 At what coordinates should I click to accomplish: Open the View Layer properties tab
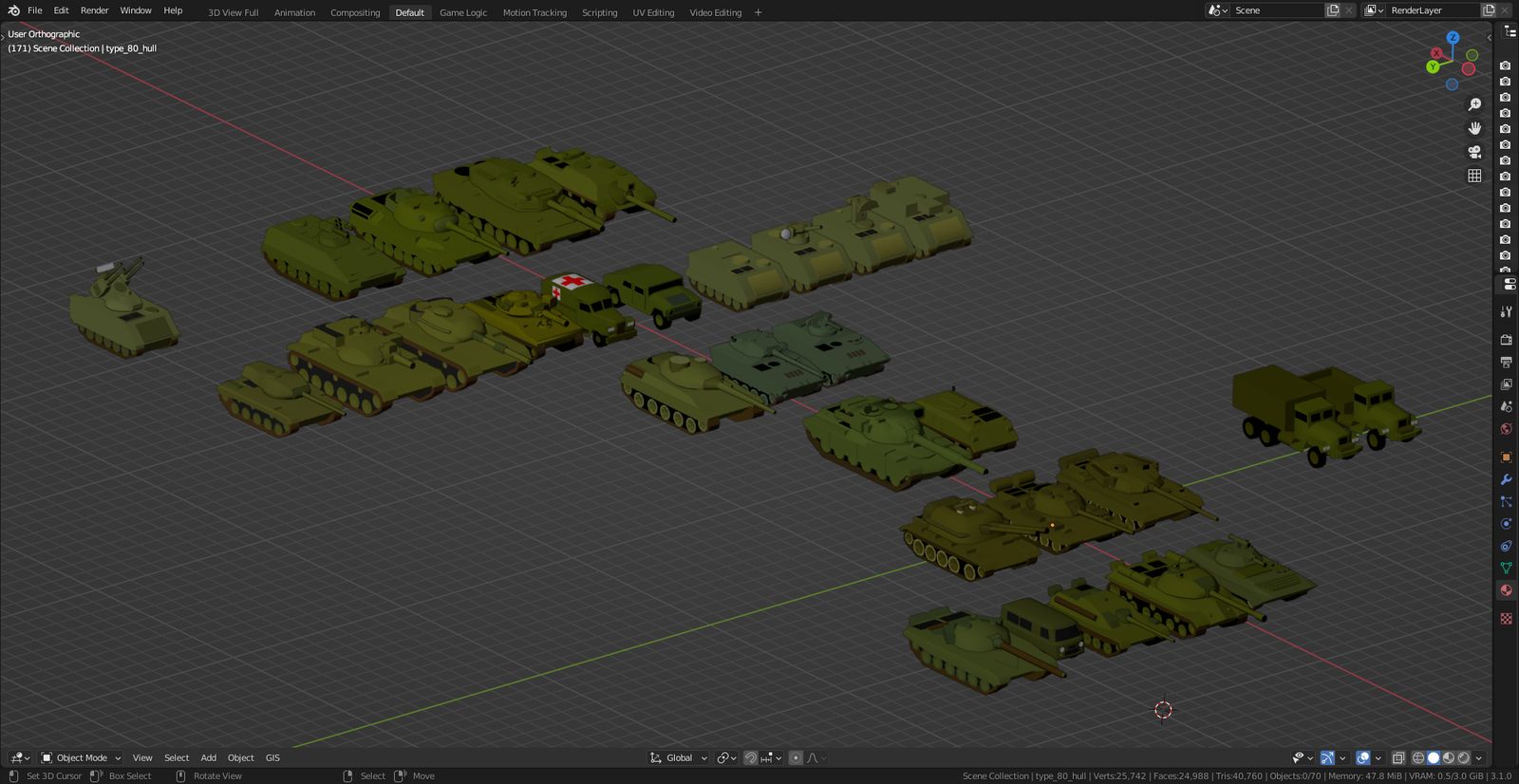coord(1506,384)
